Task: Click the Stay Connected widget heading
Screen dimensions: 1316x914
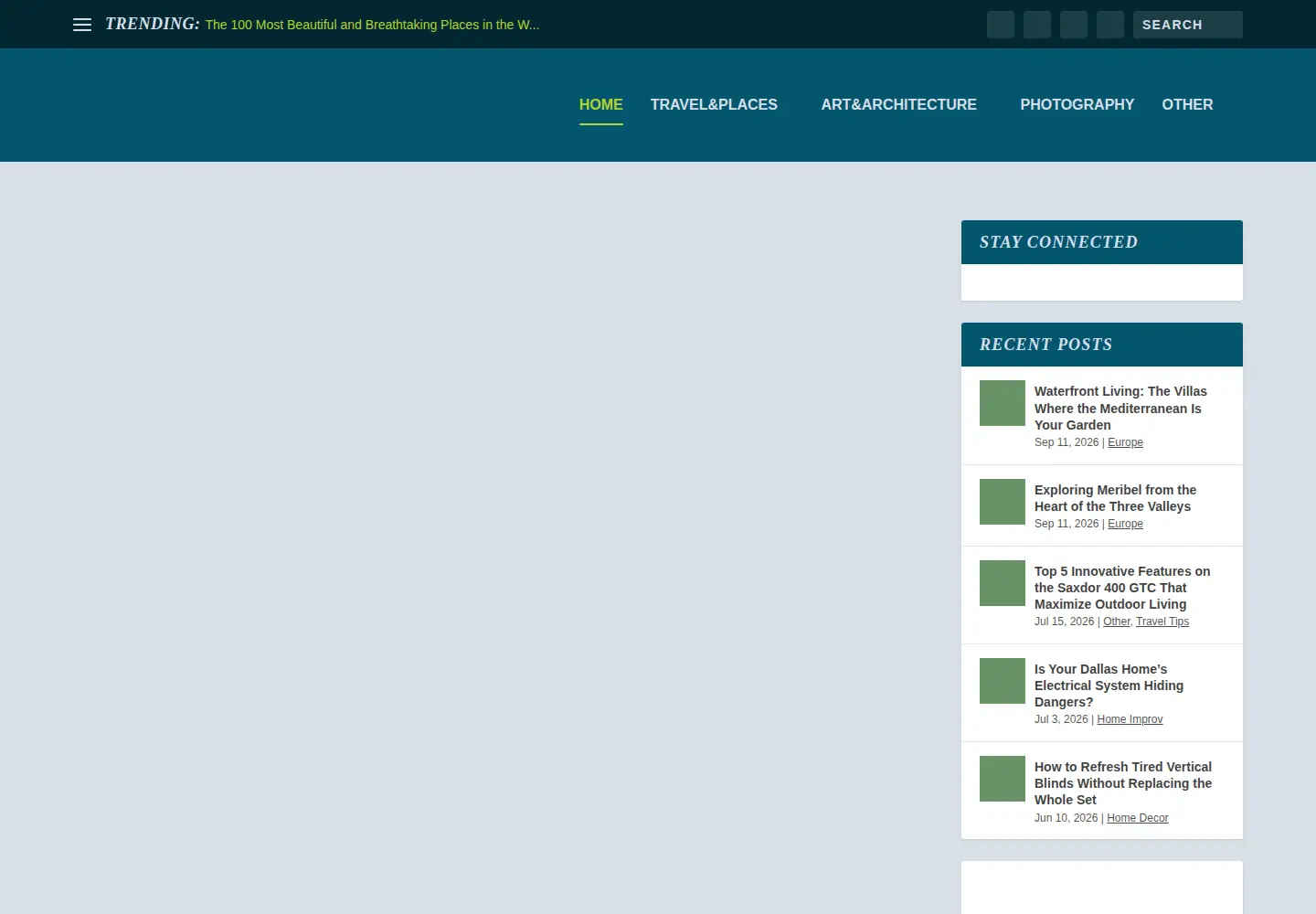Action: [1058, 242]
